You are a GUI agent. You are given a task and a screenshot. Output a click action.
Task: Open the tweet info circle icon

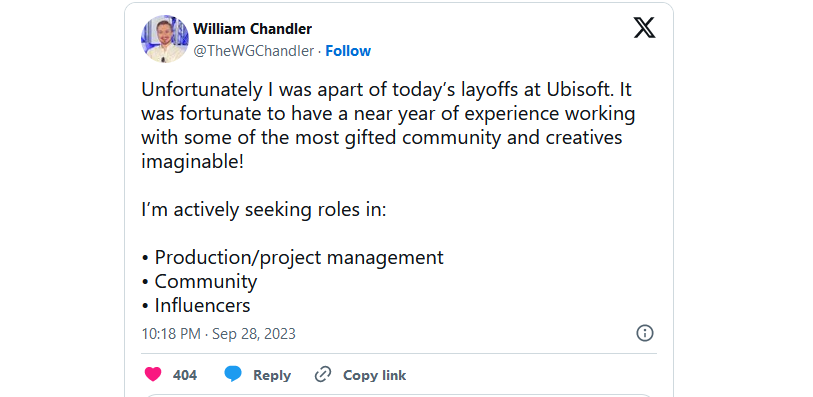644,333
